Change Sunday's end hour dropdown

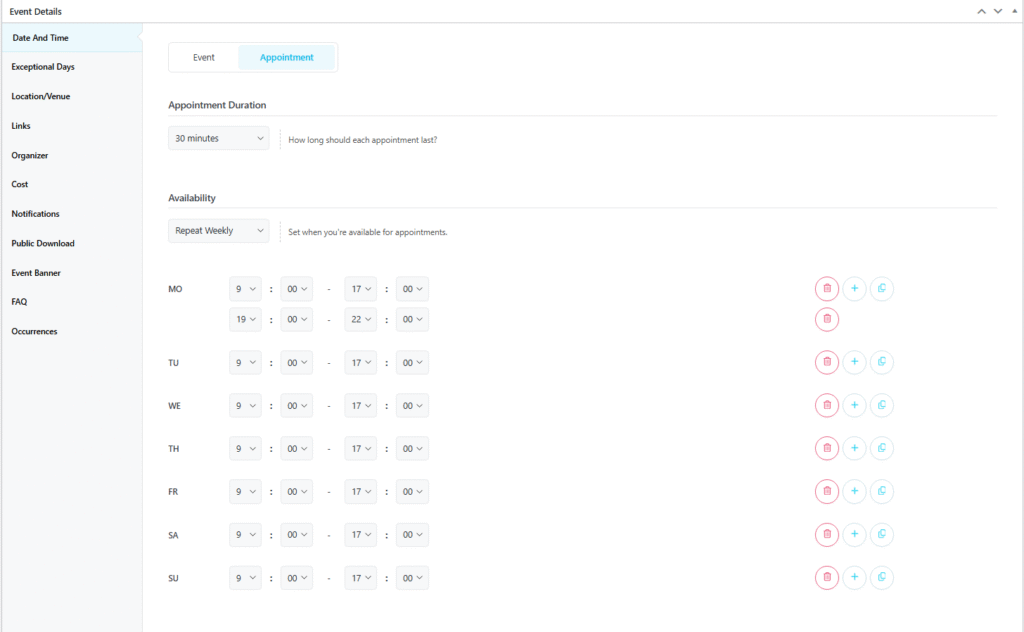coord(361,578)
